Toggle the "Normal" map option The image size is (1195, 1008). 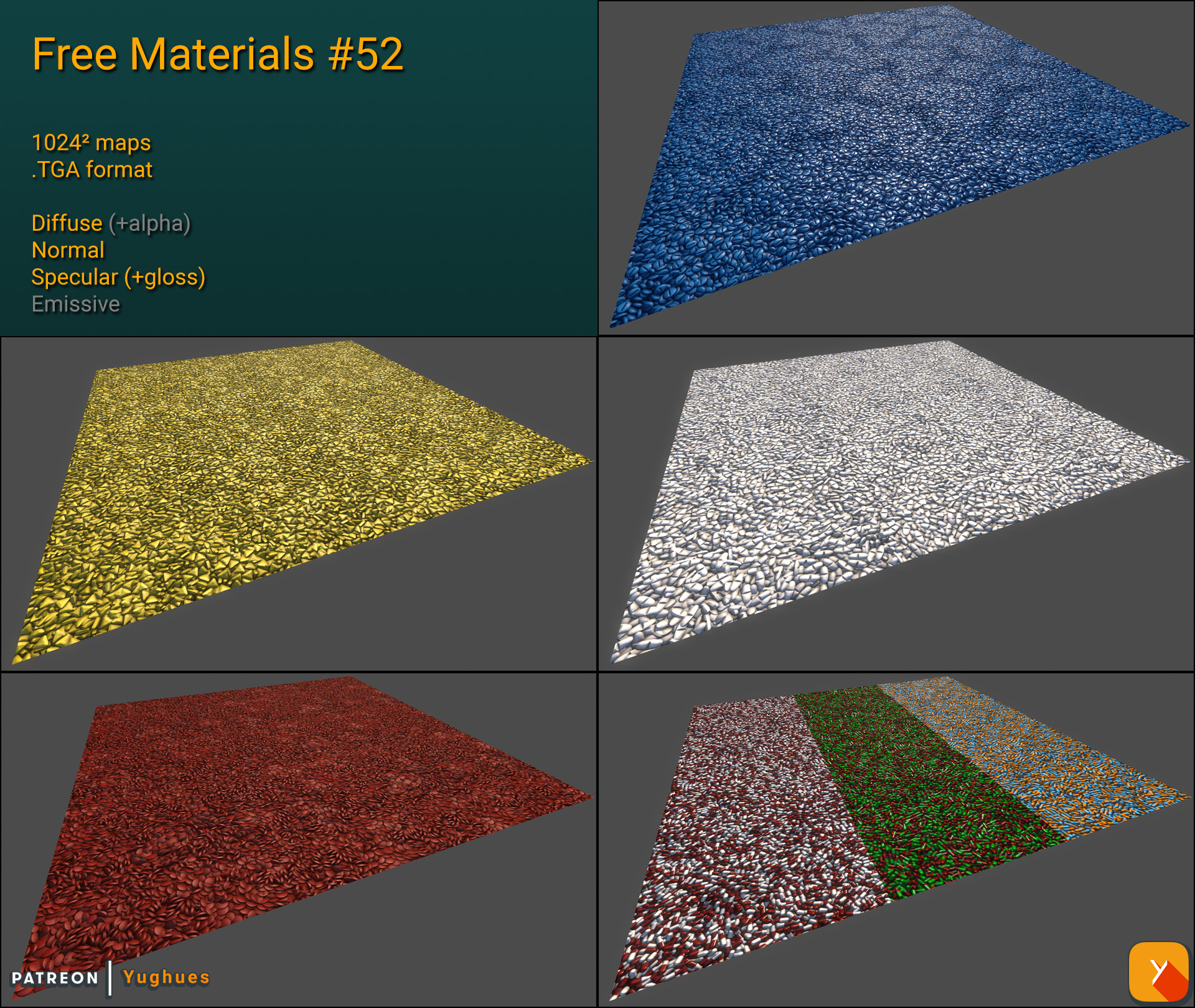pos(67,250)
